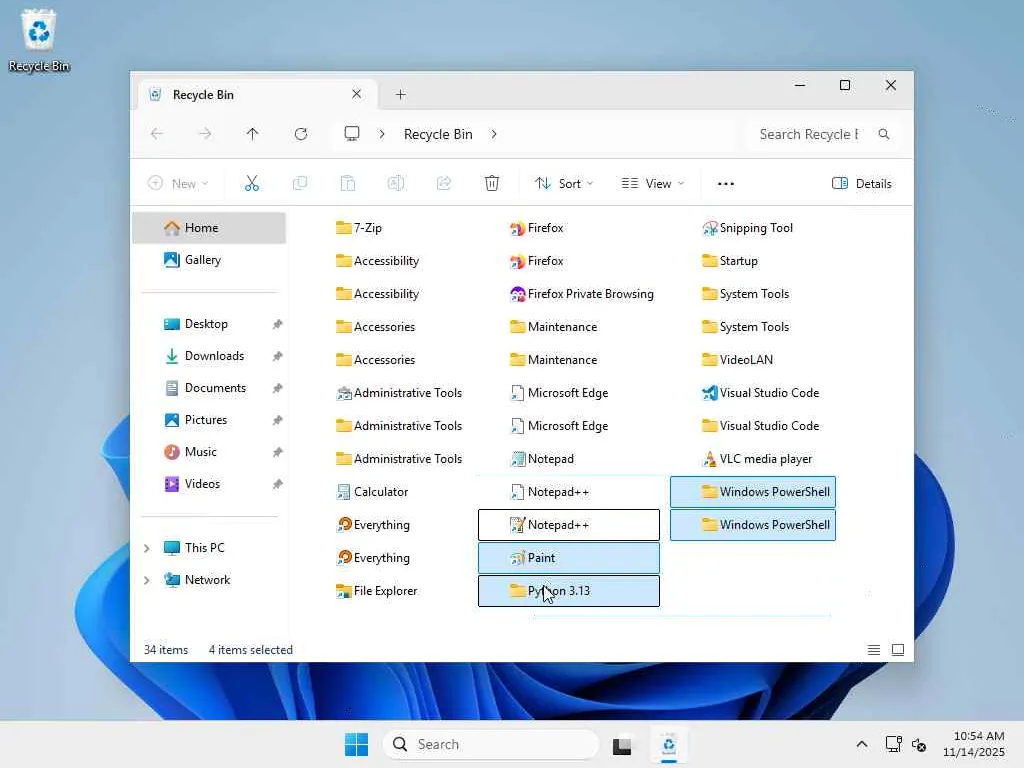Open clock and date flyout

[976, 744]
